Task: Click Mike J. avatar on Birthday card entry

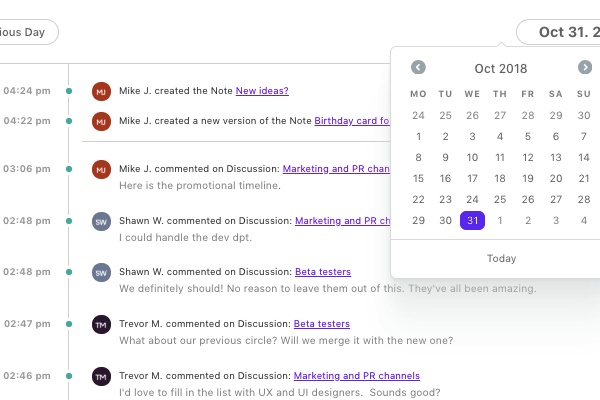Action: (101, 121)
